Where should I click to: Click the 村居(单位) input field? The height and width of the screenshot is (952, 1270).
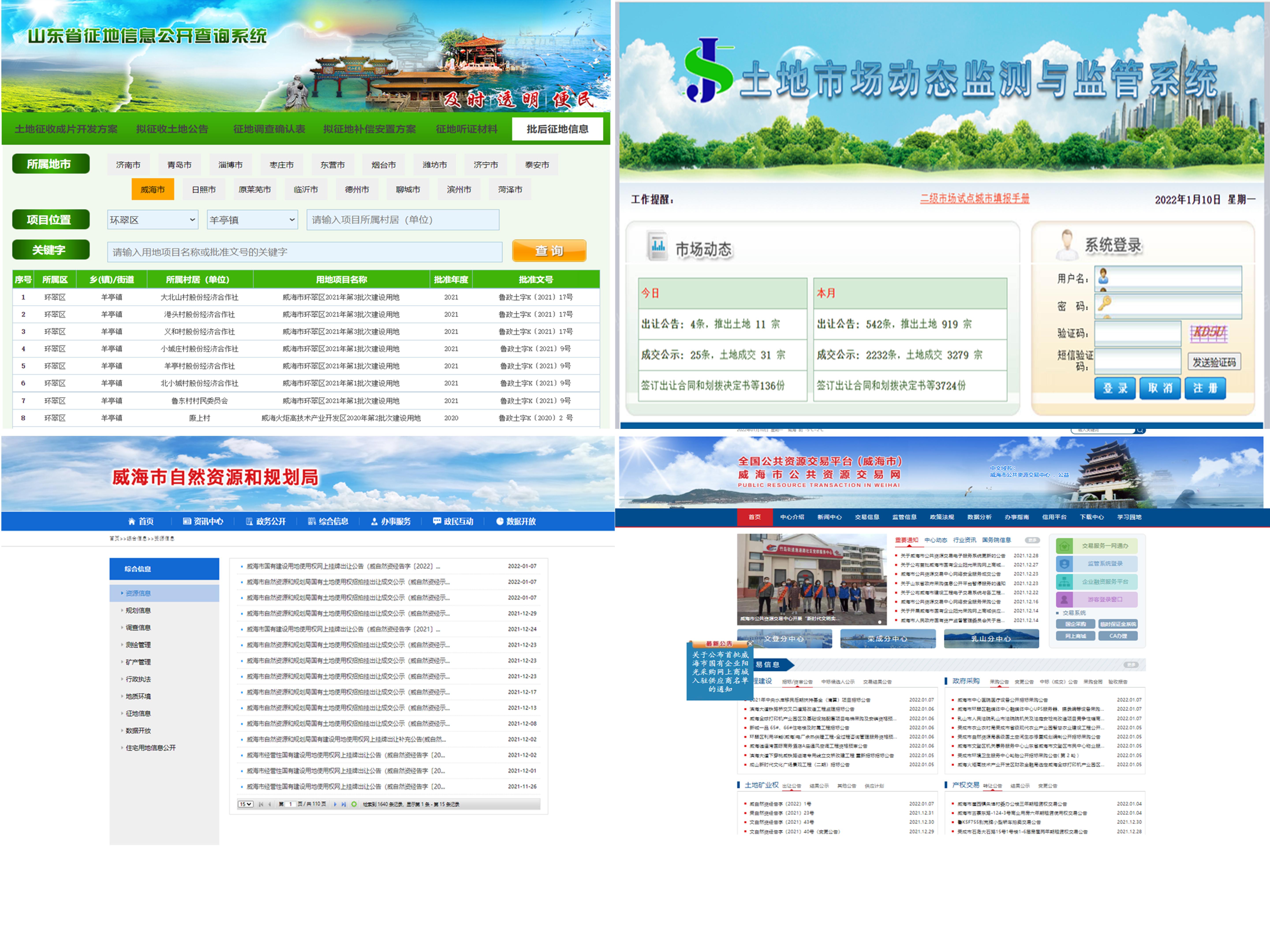point(403,220)
